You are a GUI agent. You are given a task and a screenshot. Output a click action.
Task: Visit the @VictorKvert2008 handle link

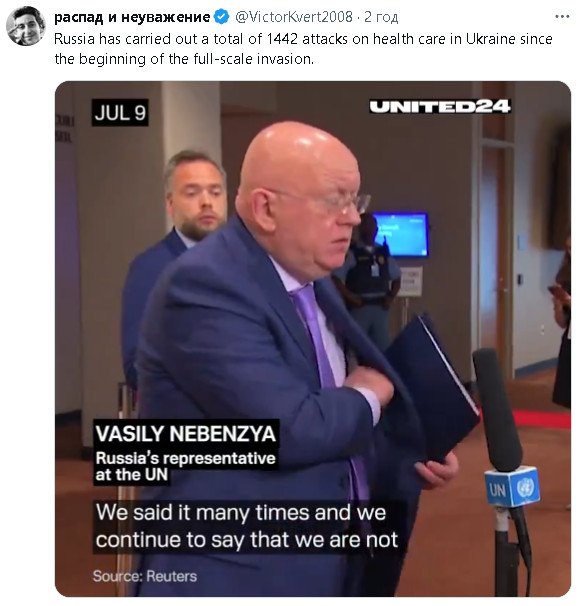pyautogui.click(x=294, y=17)
